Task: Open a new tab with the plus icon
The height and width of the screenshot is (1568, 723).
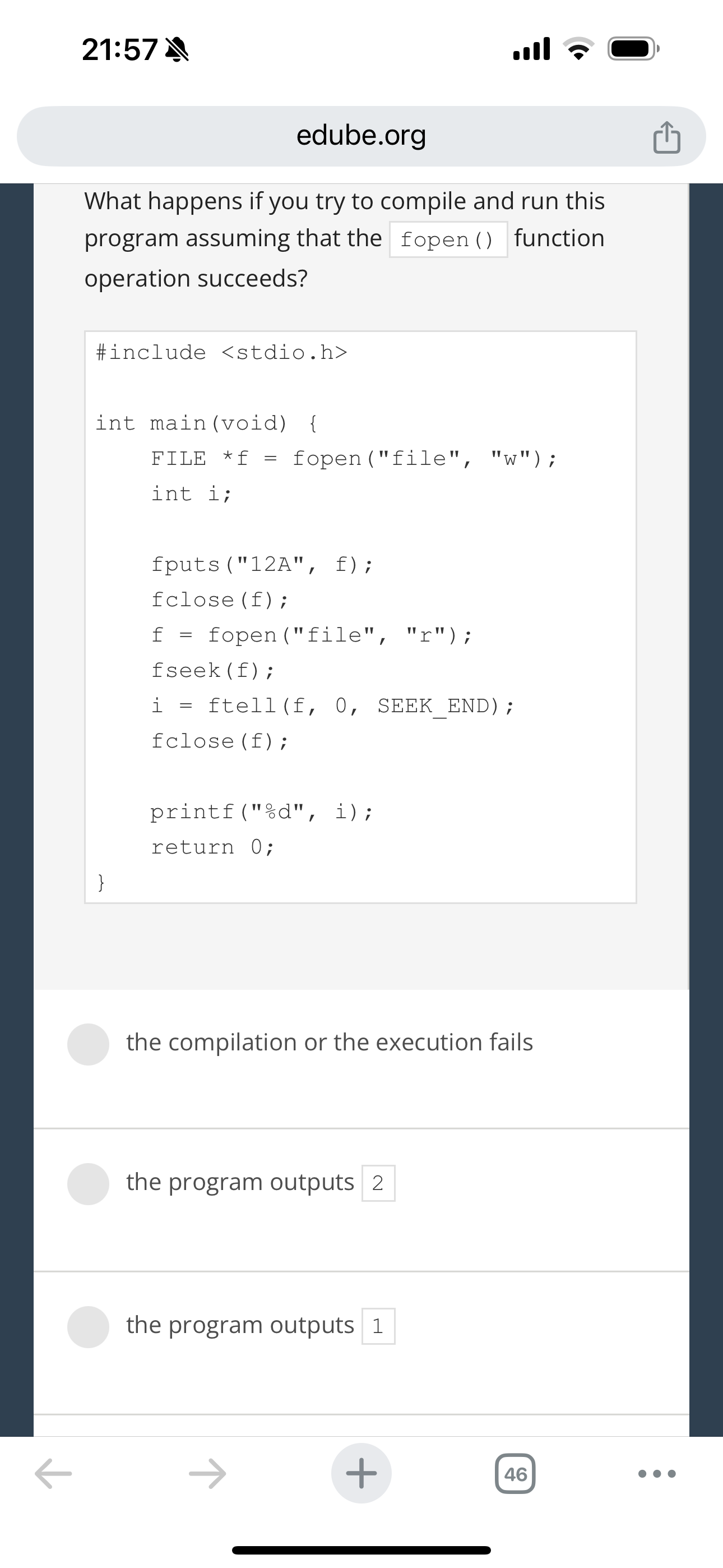Action: point(361,1474)
